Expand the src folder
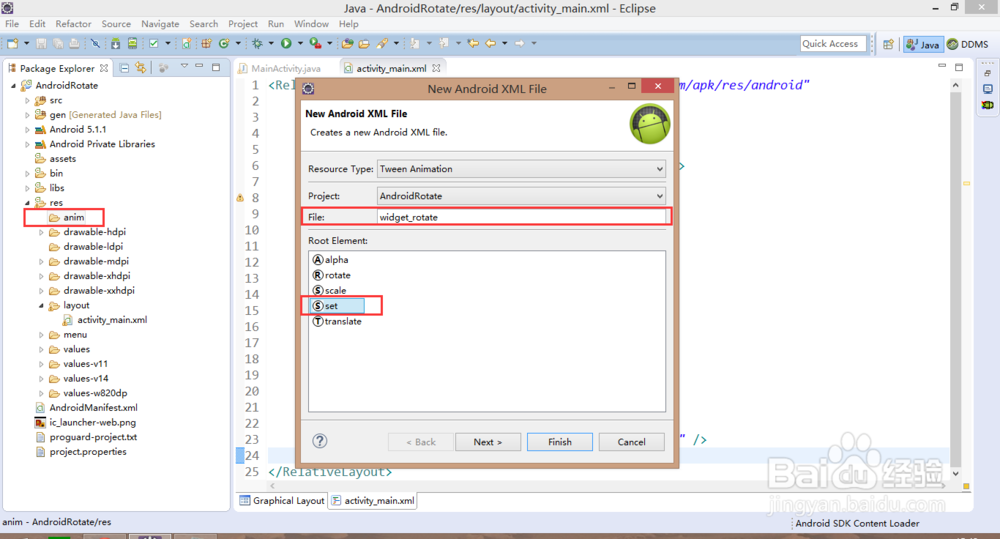 click(x=27, y=100)
